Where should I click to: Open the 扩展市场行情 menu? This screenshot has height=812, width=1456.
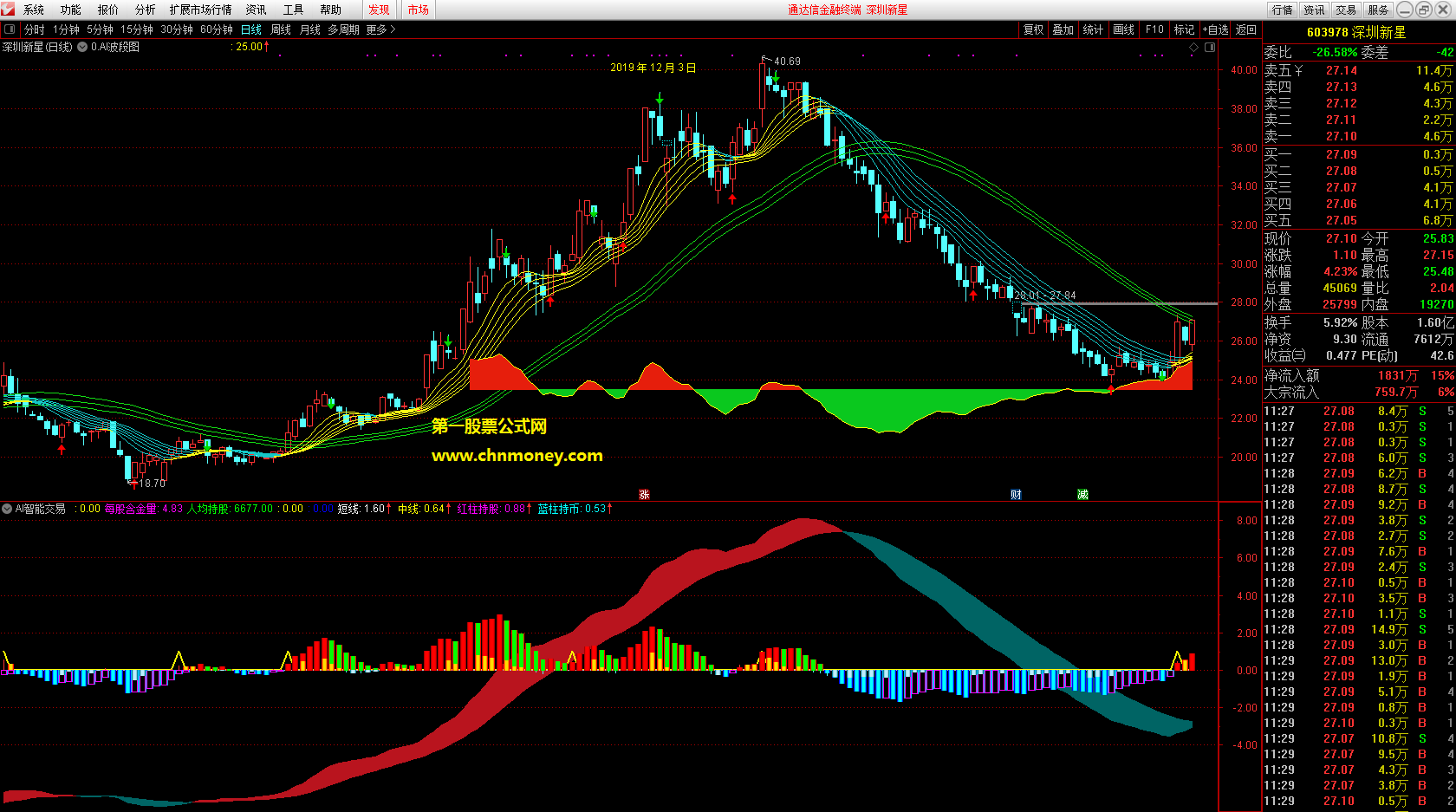(x=201, y=10)
